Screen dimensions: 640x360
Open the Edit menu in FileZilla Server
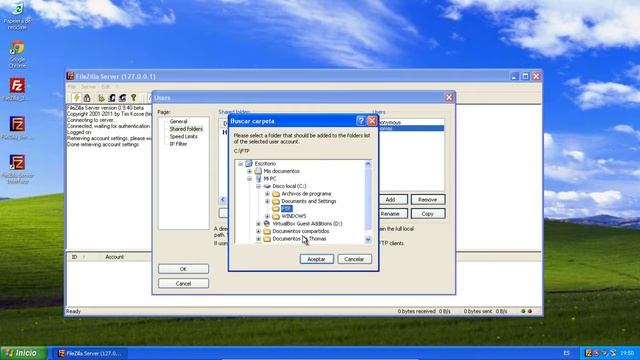click(x=106, y=87)
